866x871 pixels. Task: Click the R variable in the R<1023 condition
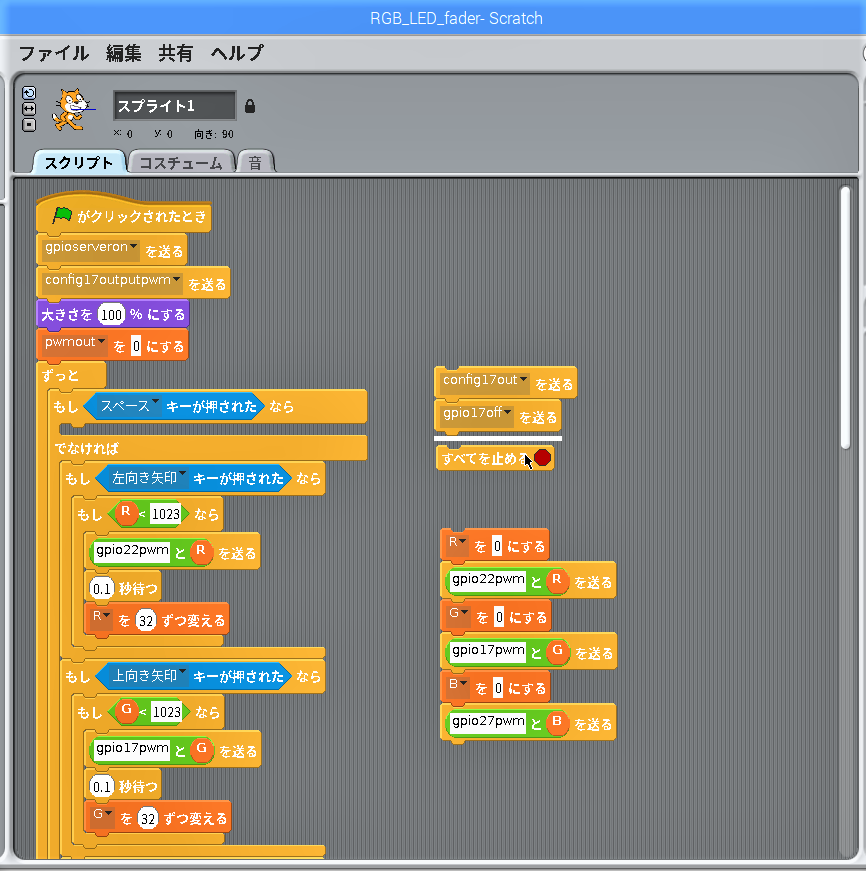tap(126, 512)
